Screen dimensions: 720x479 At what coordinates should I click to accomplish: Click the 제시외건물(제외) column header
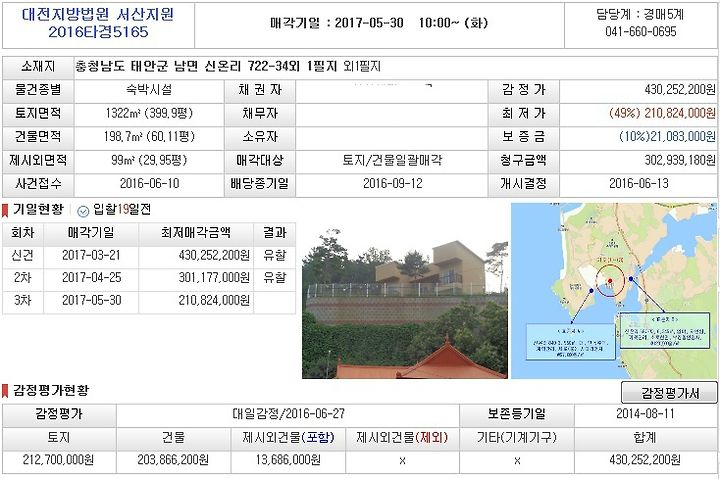[x=402, y=437]
